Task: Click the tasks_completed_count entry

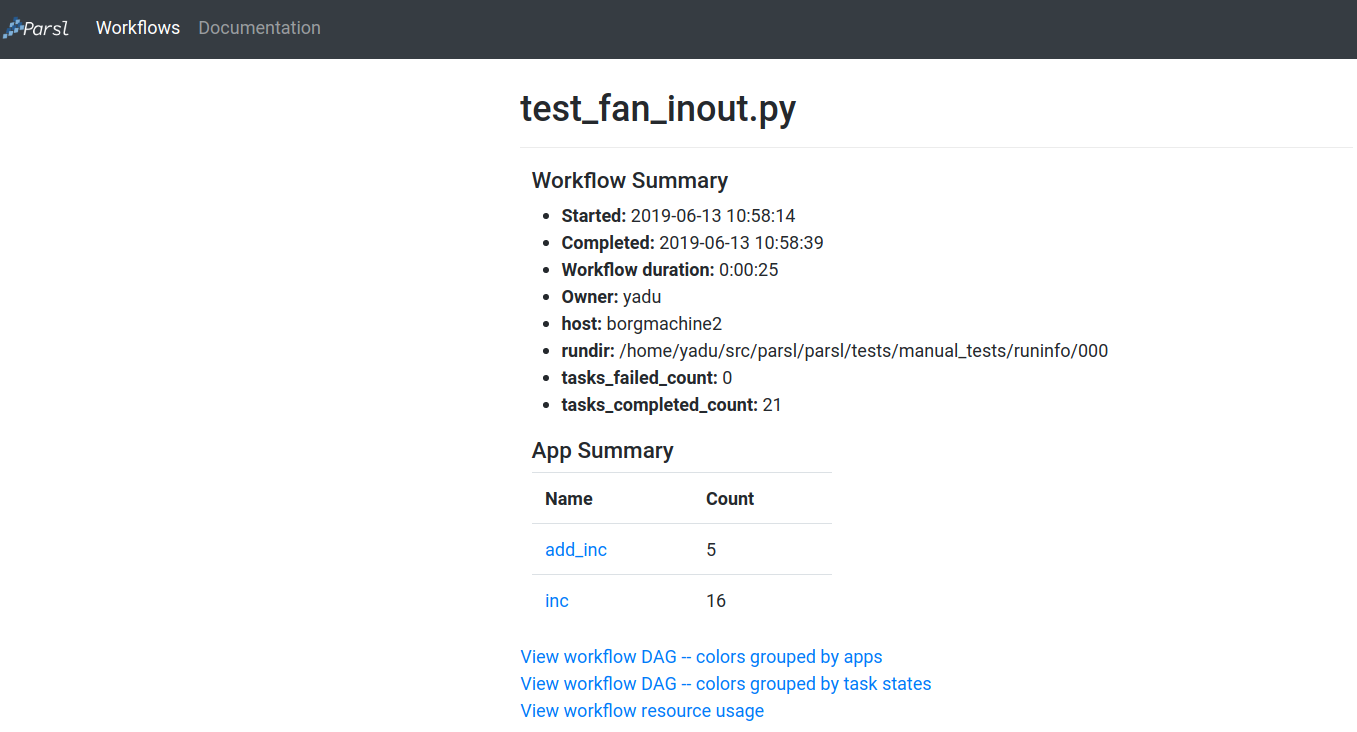Action: 672,405
